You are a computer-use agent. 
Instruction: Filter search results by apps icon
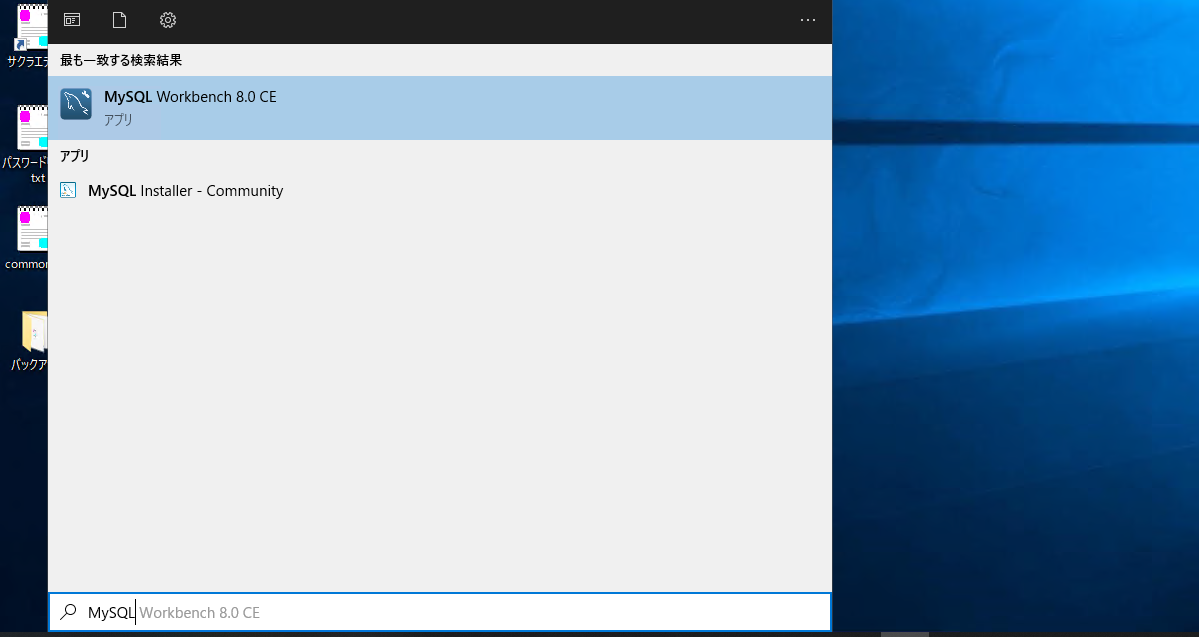tap(72, 20)
